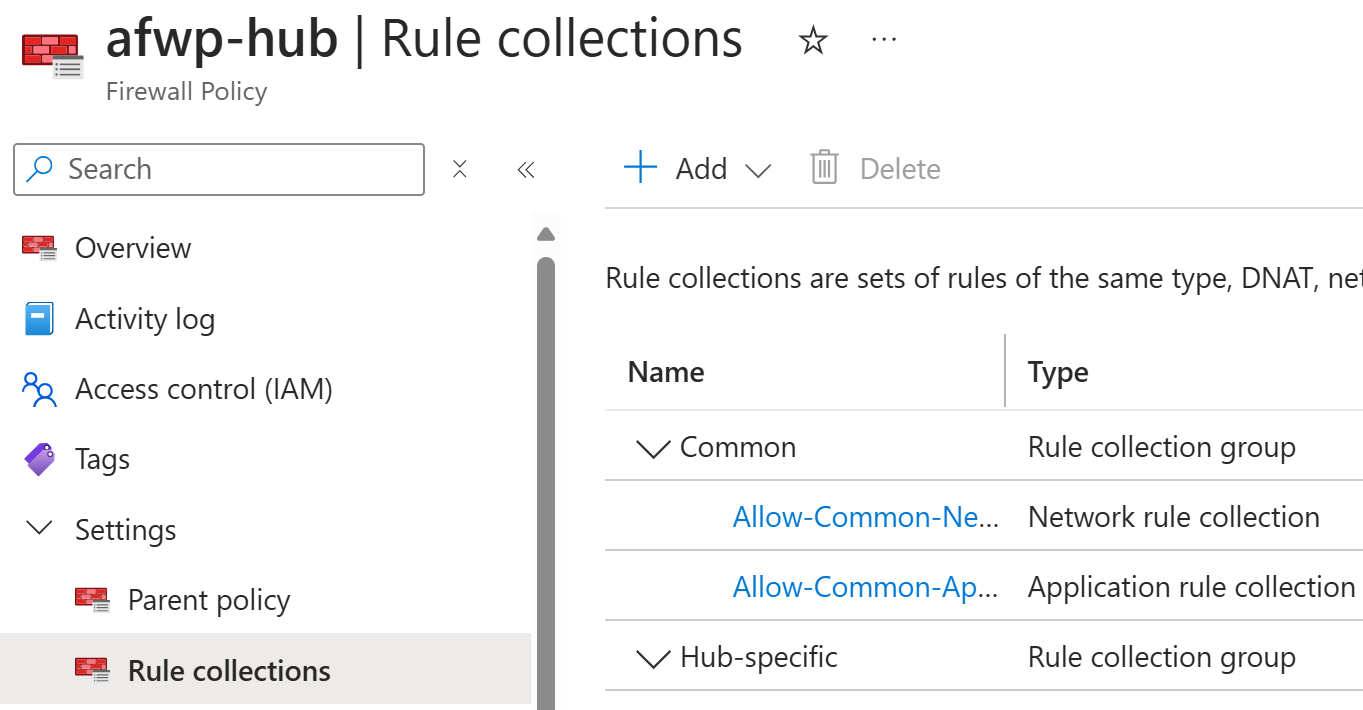Collapse the Settings section in sidebar
Screen dimensions: 1363x710
point(39,528)
